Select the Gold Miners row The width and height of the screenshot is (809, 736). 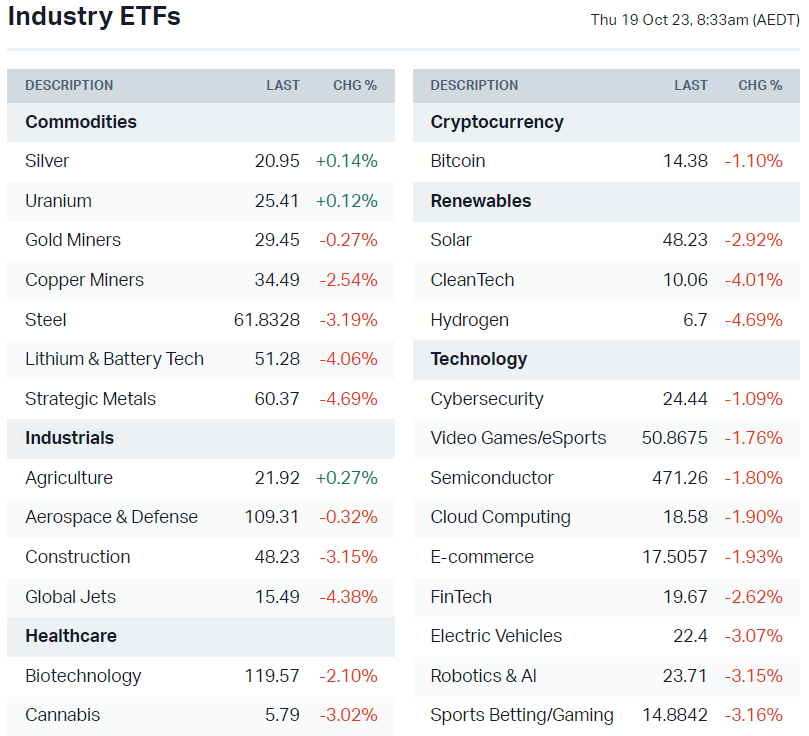pos(73,240)
